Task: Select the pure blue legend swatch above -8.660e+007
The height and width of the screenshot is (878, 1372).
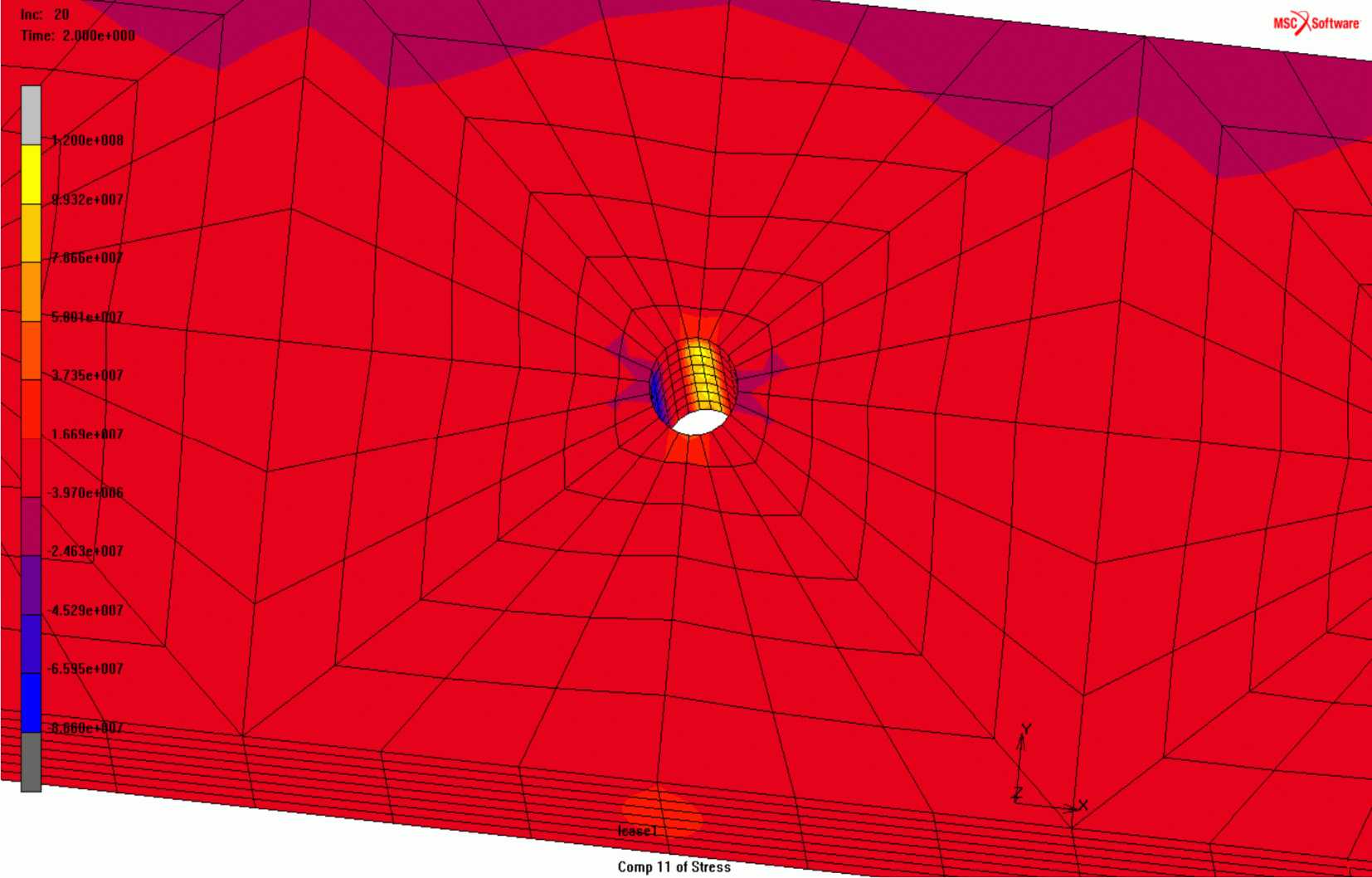Action: (x=31, y=702)
